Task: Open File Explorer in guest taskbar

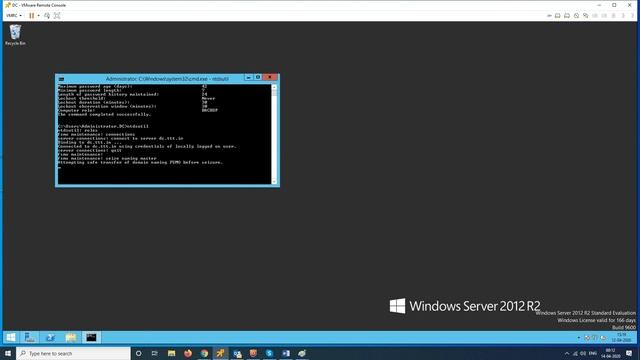Action: pyautogui.click(x=71, y=337)
